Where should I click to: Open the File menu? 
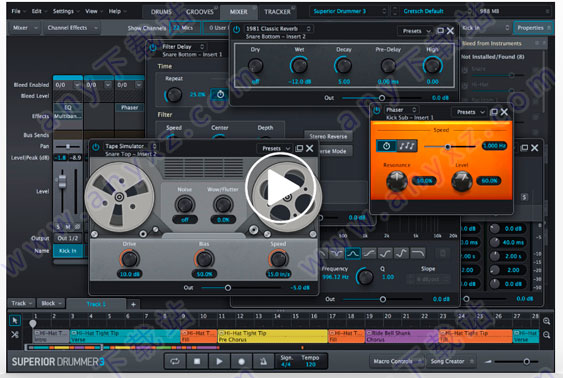[x=19, y=11]
